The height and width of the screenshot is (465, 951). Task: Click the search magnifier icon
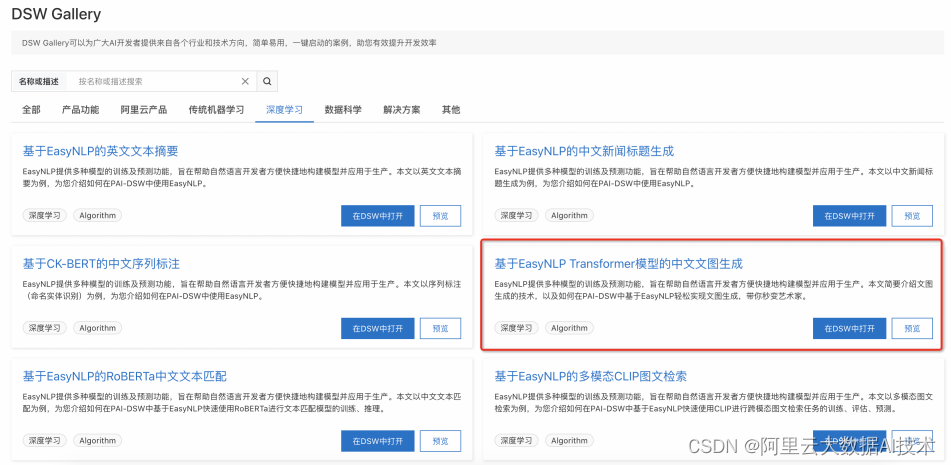(267, 81)
